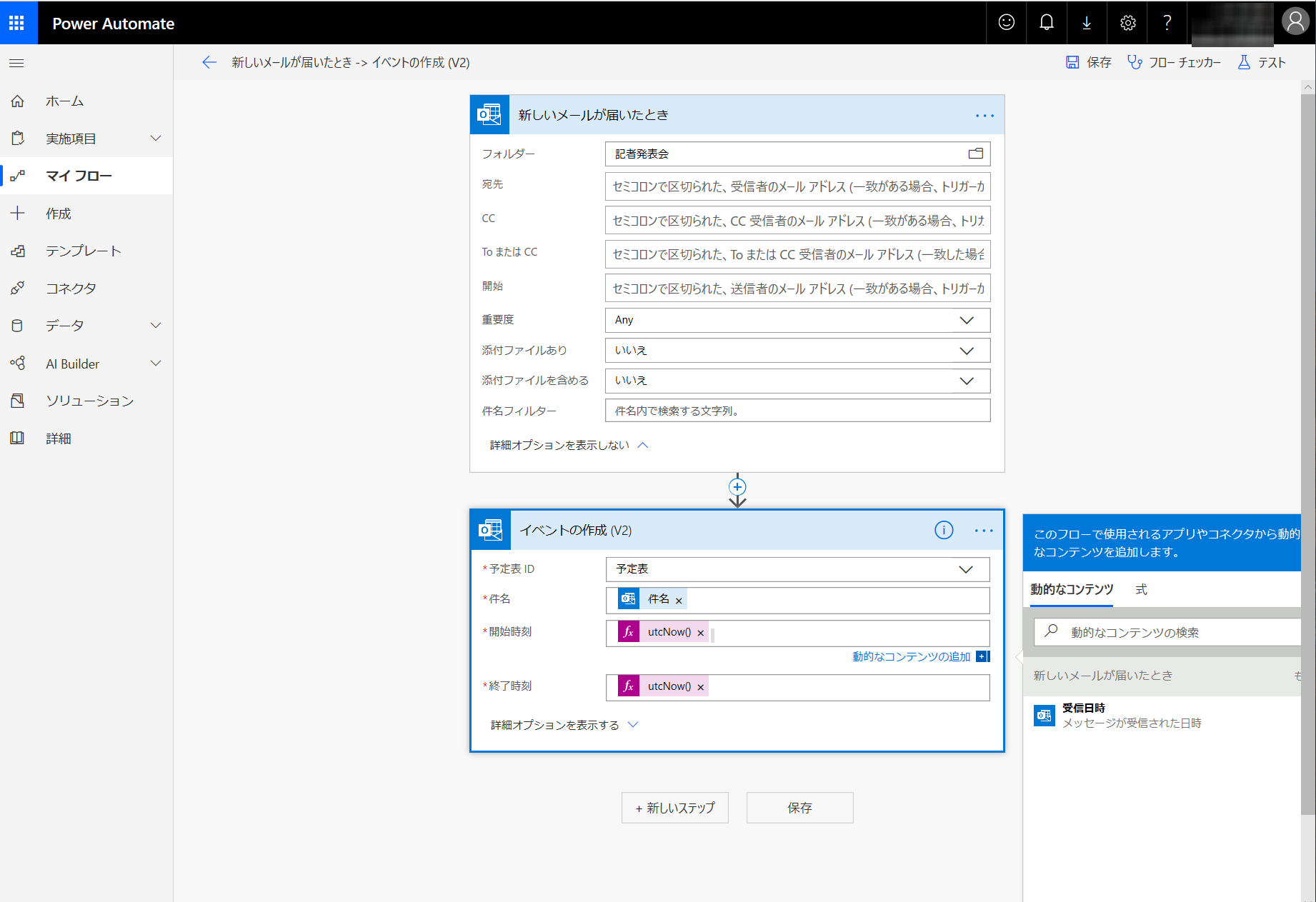Click the 件名フィルター input field
Image resolution: width=1316 pixels, height=902 pixels.
[x=797, y=411]
